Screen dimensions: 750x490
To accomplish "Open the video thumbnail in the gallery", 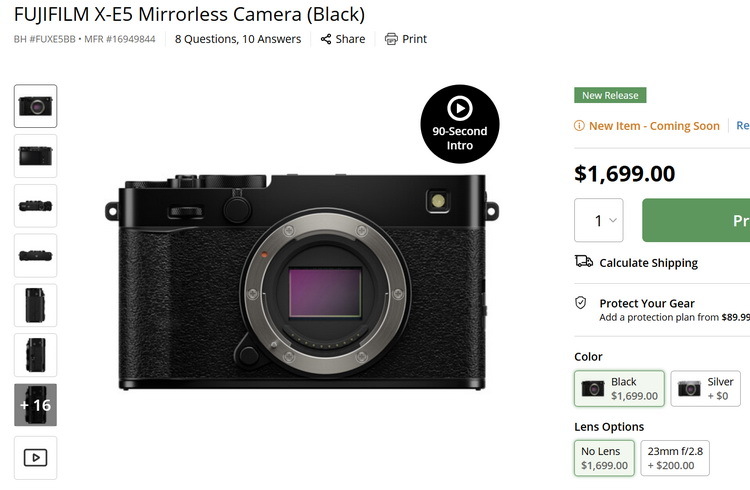I will (x=35, y=457).
